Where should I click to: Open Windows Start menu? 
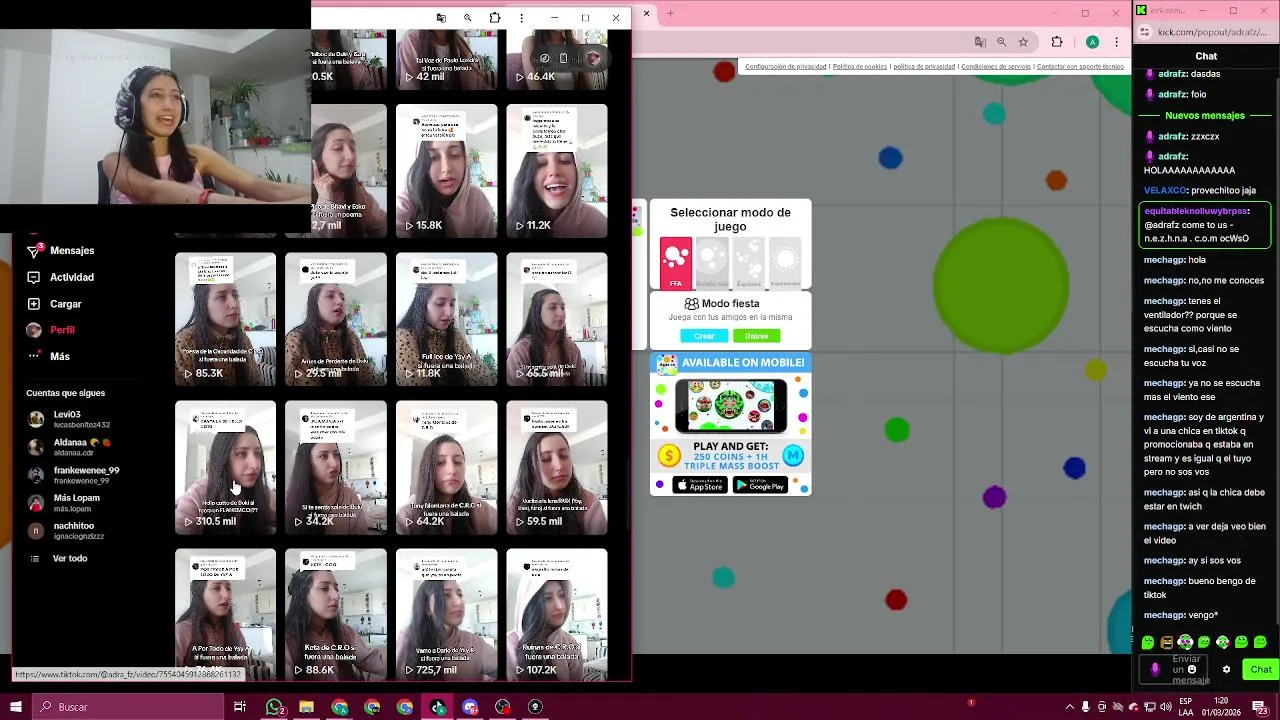[16, 707]
